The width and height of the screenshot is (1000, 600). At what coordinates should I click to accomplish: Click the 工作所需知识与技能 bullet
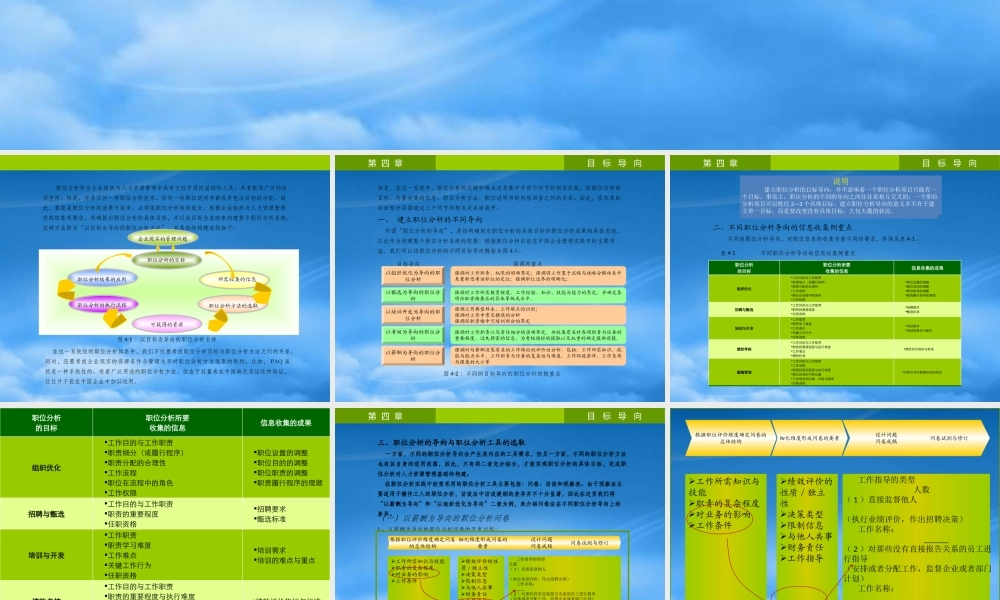[x=723, y=487]
